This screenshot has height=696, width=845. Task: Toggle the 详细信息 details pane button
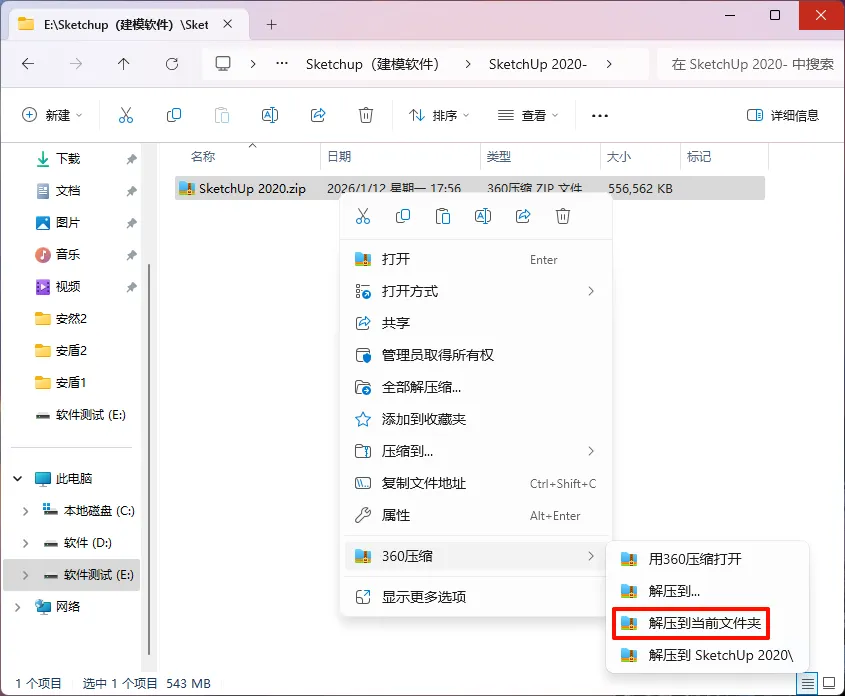(782, 115)
